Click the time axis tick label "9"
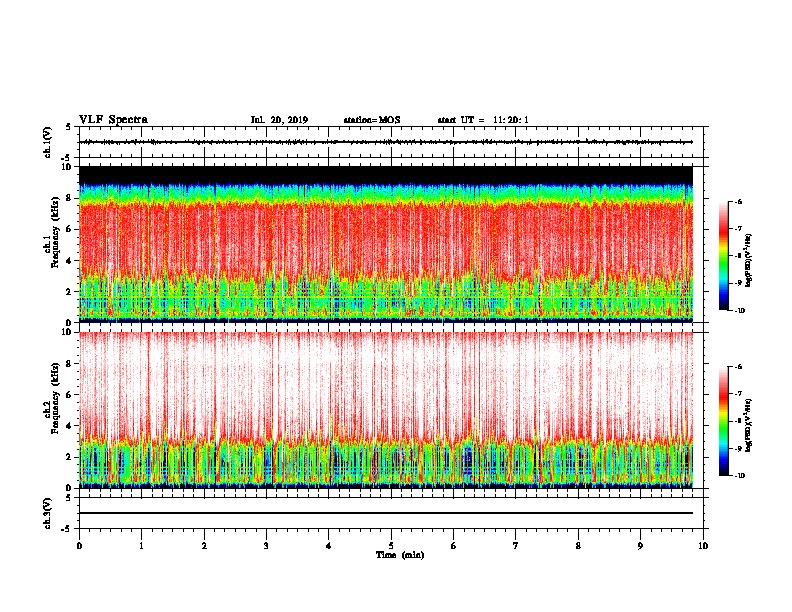 640,545
